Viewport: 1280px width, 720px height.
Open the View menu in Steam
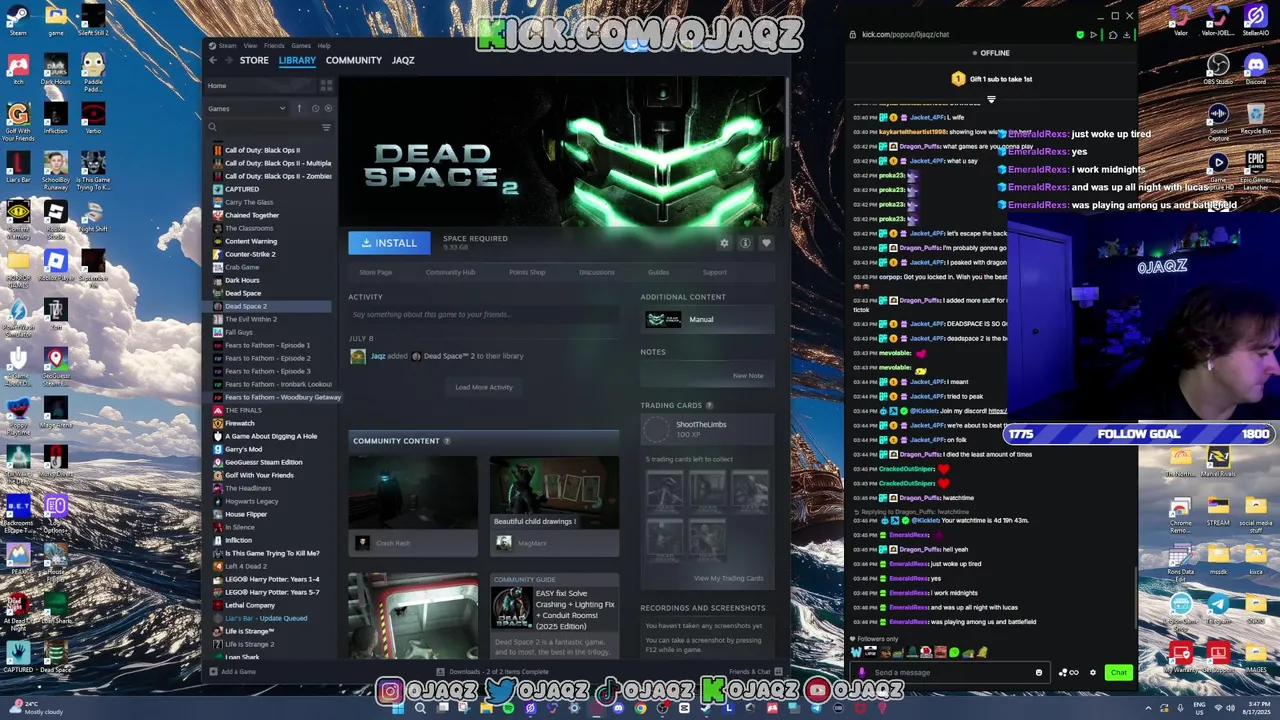[x=250, y=45]
